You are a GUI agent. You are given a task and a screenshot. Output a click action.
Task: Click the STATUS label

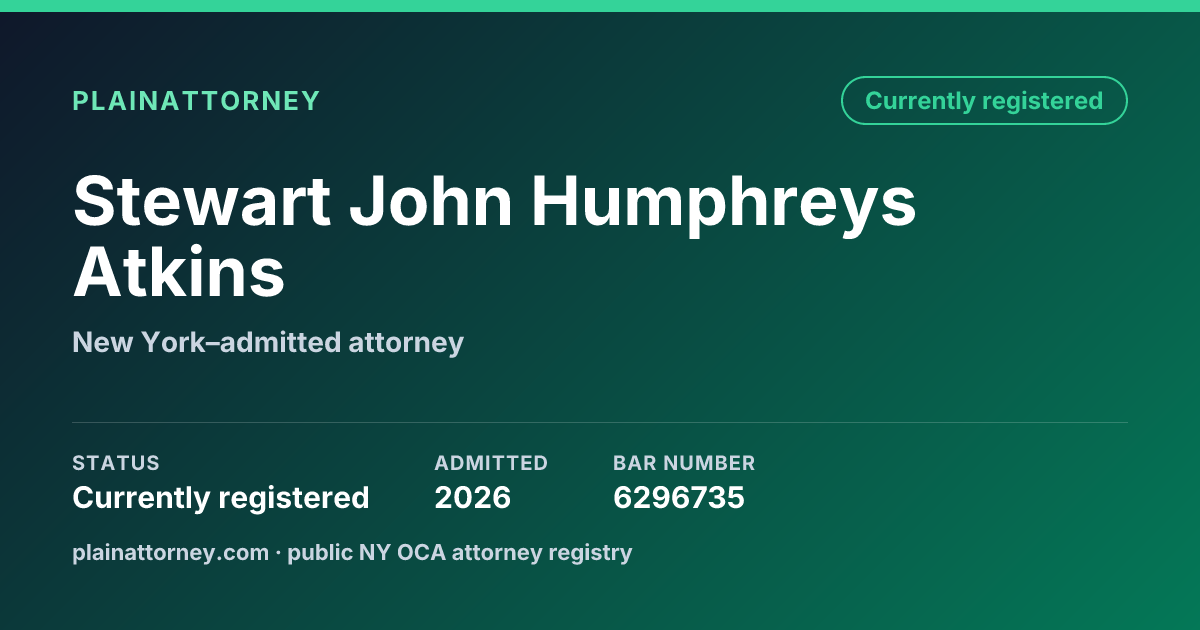[x=116, y=463]
